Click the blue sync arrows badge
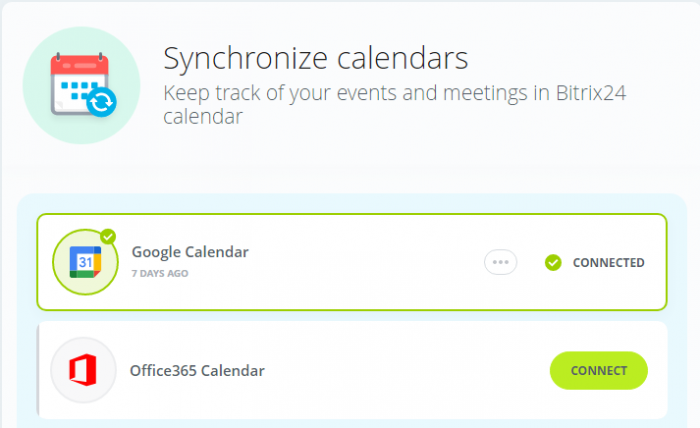Screen dimensions: 700x428 click(x=101, y=102)
